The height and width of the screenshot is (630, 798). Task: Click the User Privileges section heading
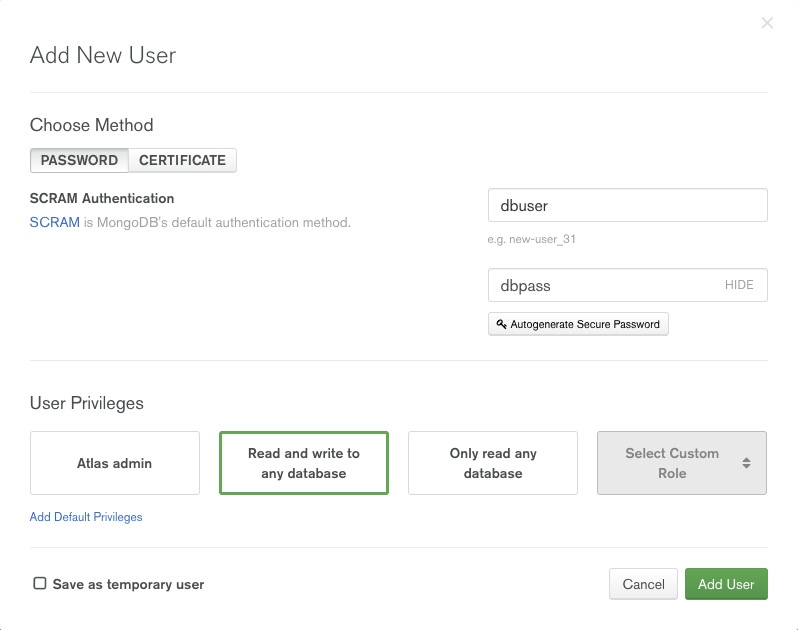click(x=87, y=403)
